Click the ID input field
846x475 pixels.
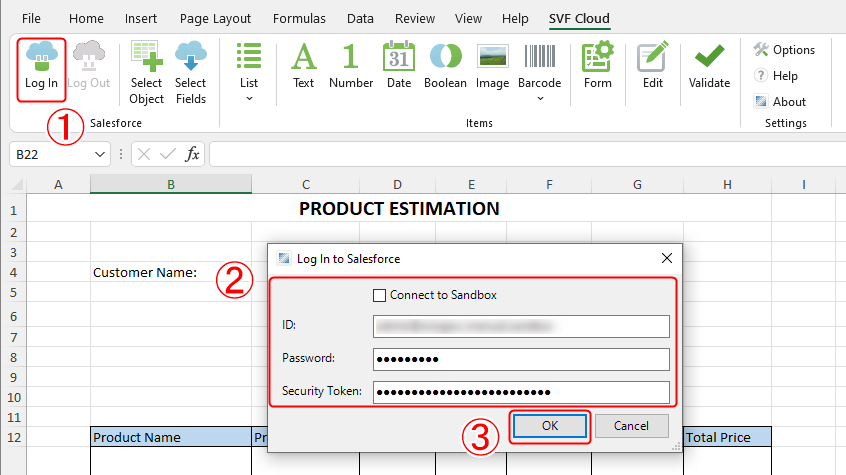(521, 326)
